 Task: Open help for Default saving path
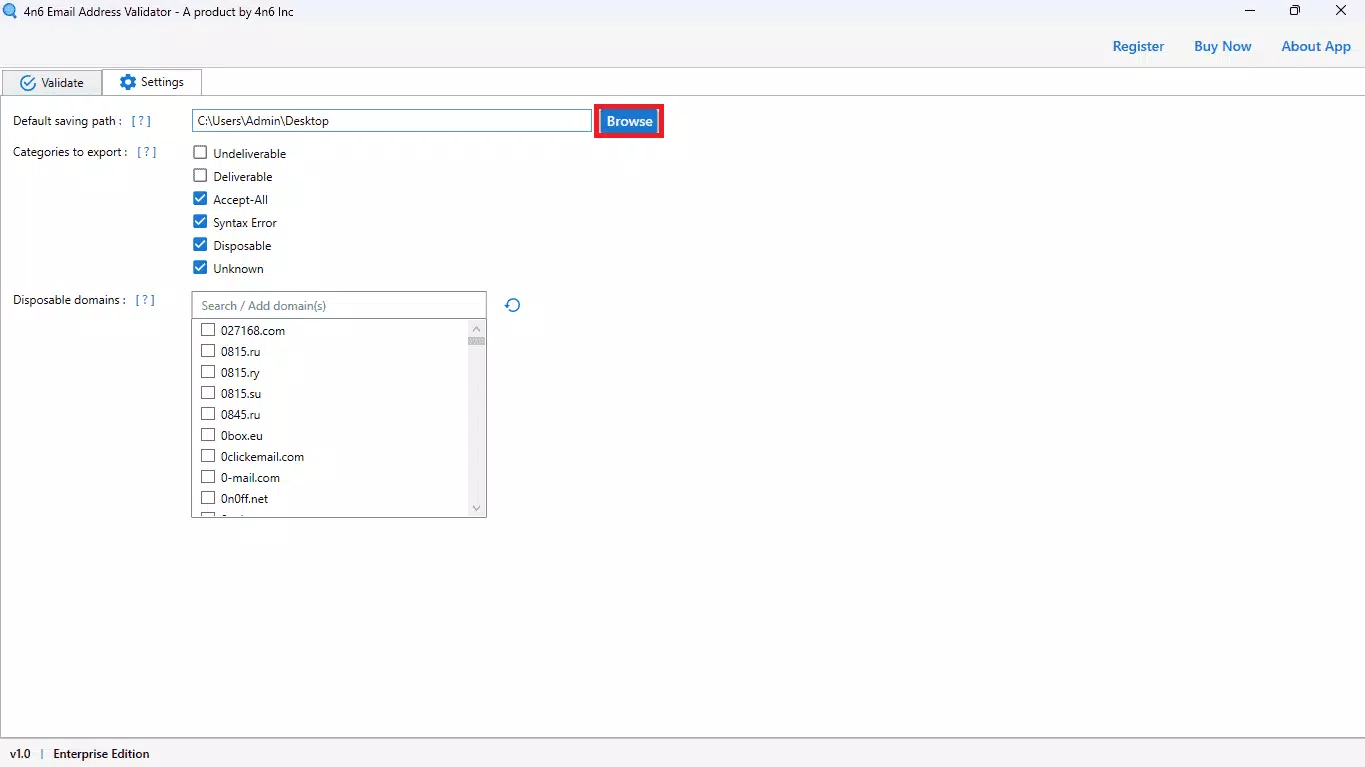point(141,121)
